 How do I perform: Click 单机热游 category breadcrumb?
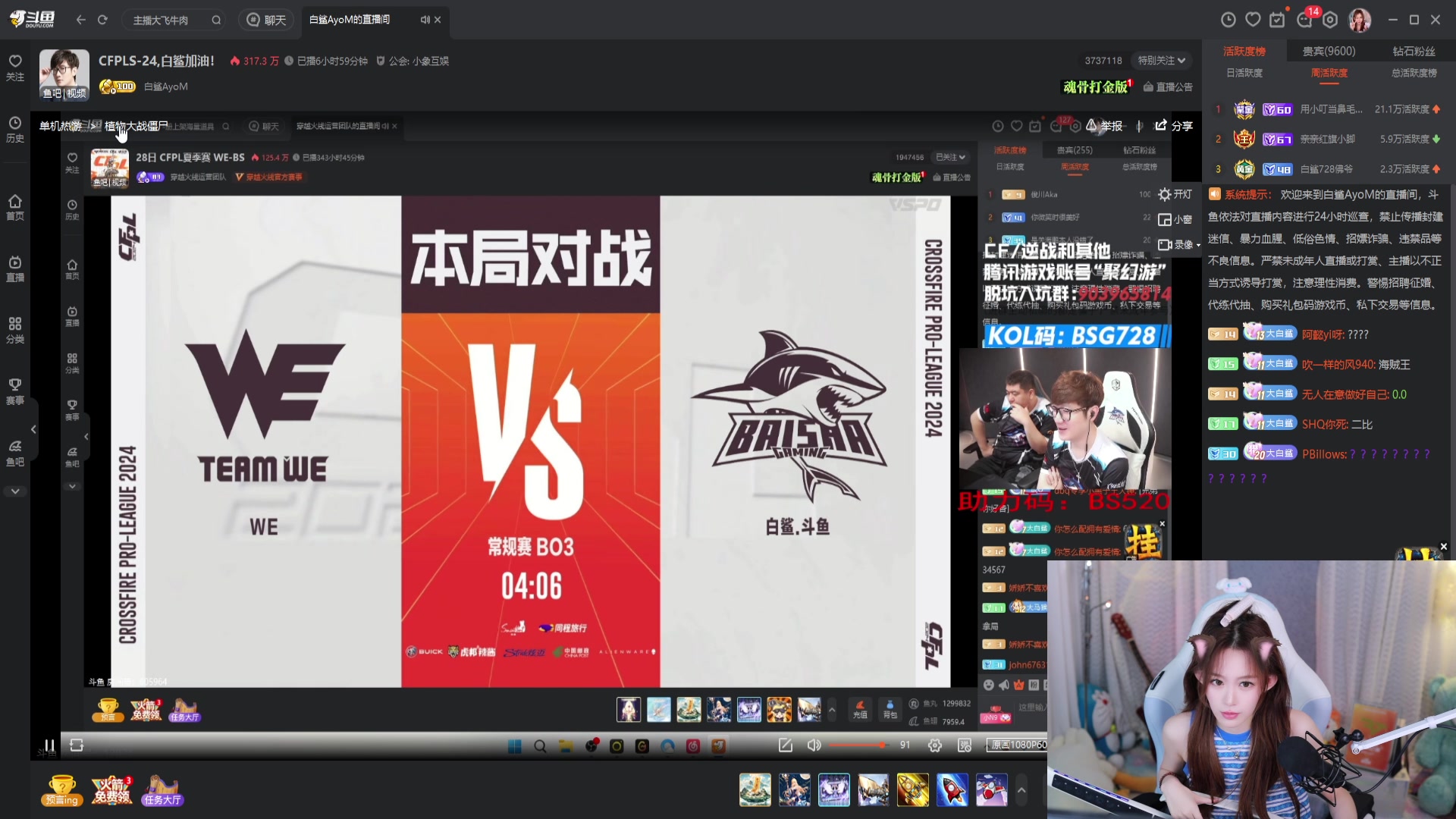(x=61, y=126)
